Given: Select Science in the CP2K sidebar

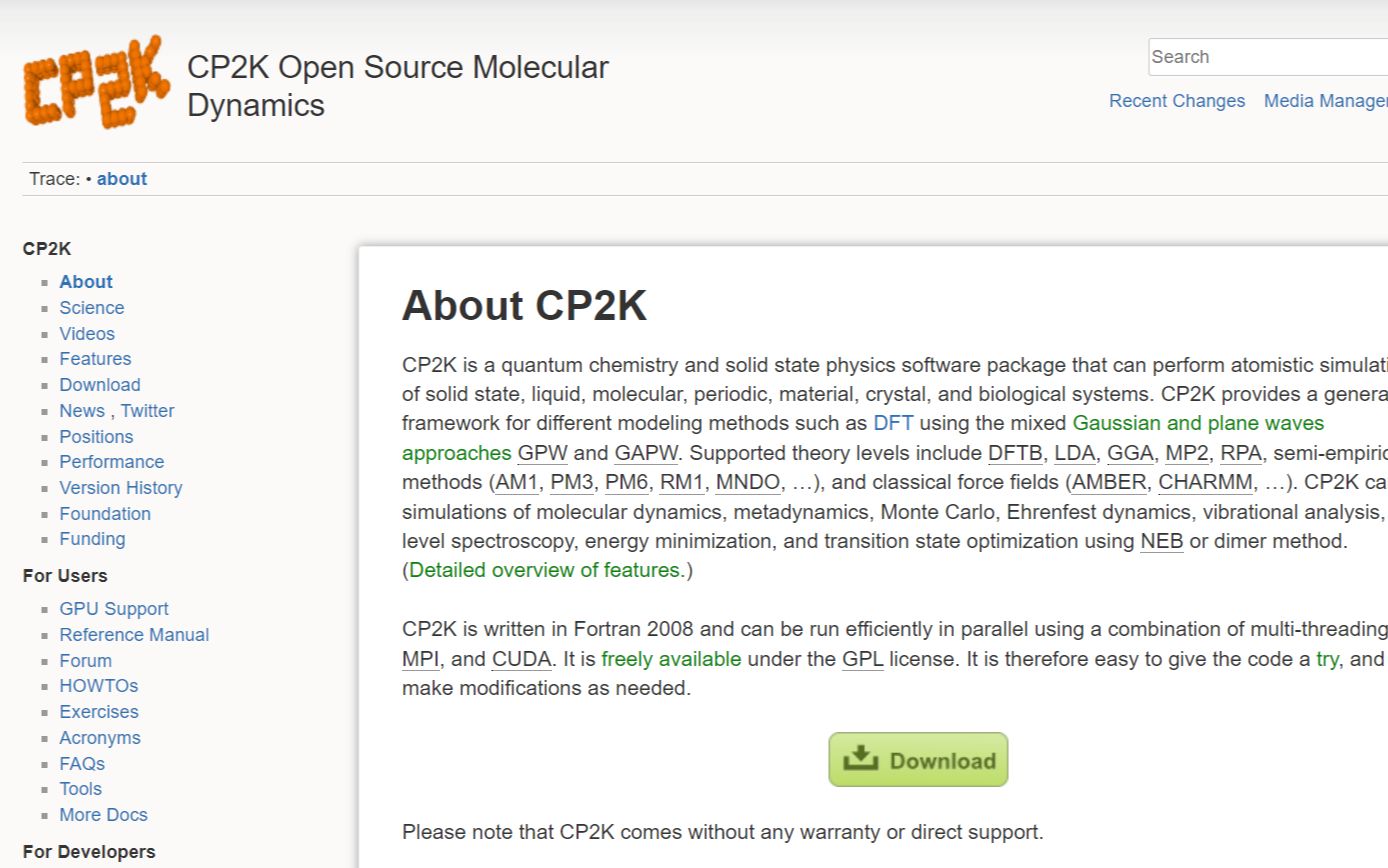Looking at the screenshot, I should pyautogui.click(x=92, y=308).
